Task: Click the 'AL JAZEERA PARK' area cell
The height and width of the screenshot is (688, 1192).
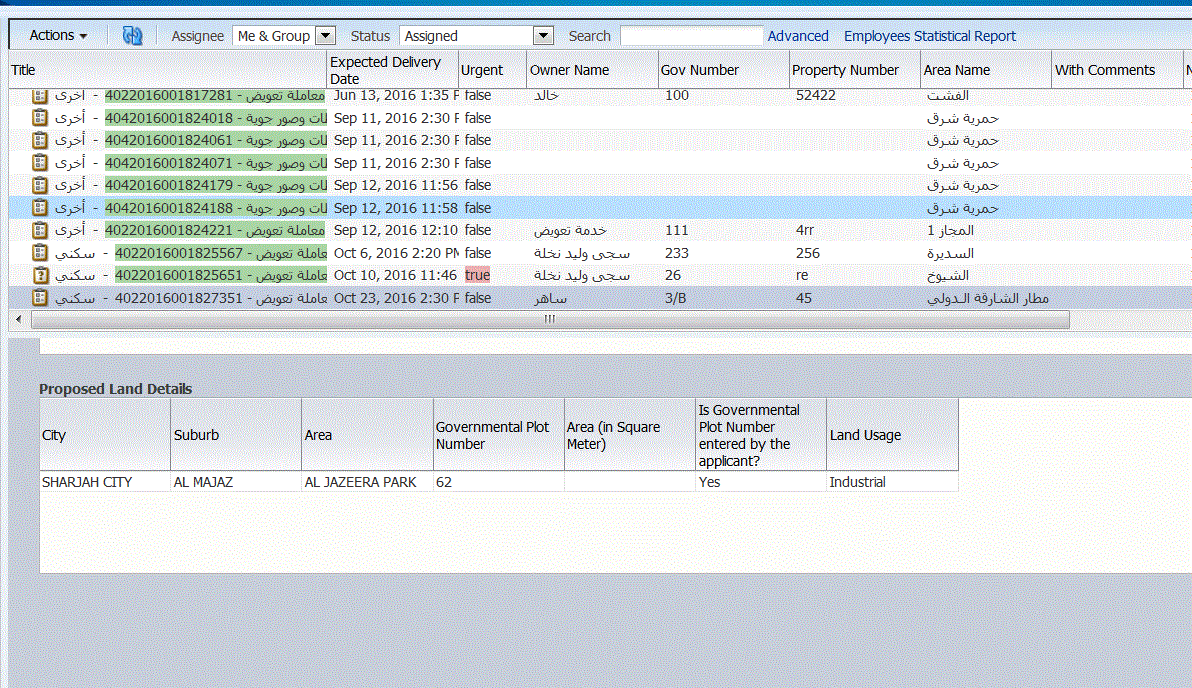Action: point(367,482)
